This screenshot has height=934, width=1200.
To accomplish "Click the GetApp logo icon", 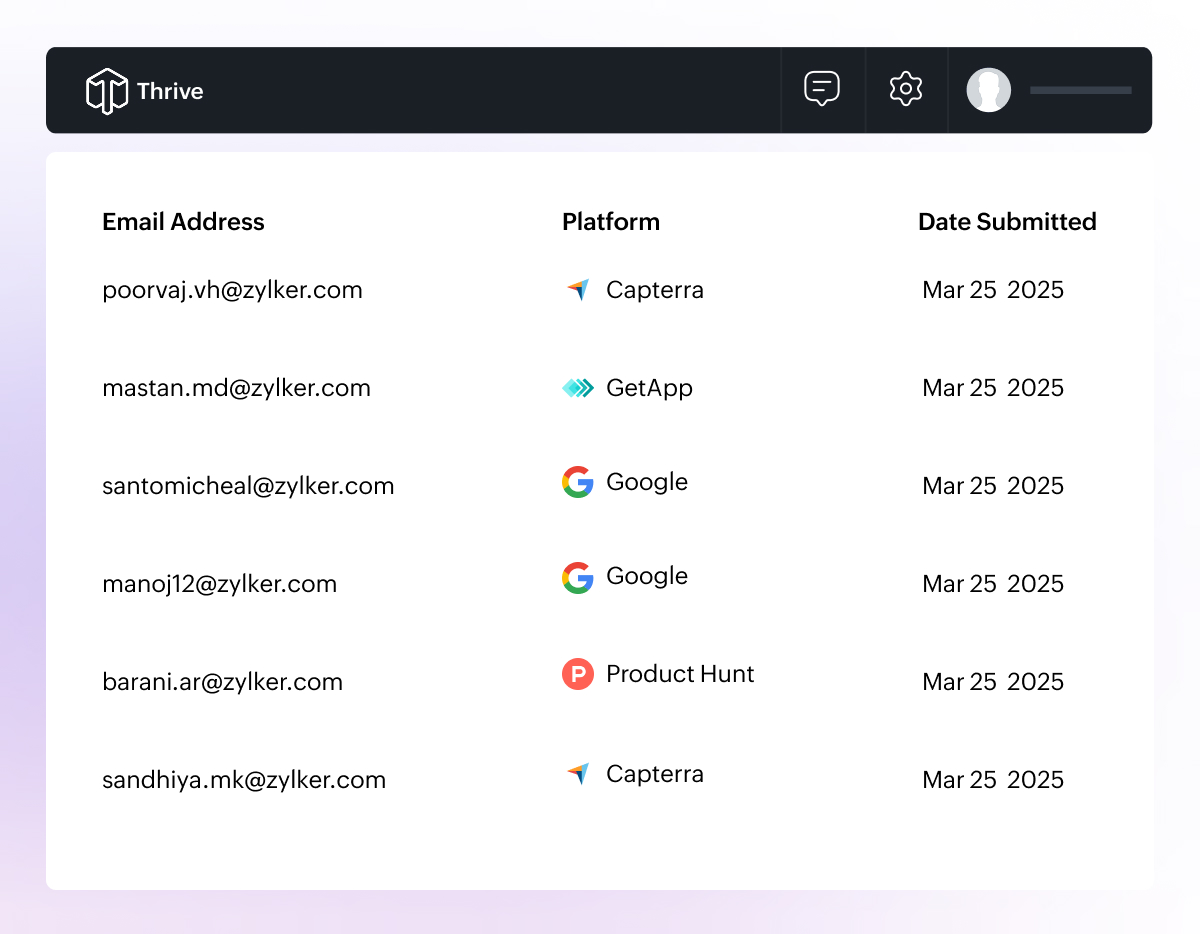I will tap(578, 388).
